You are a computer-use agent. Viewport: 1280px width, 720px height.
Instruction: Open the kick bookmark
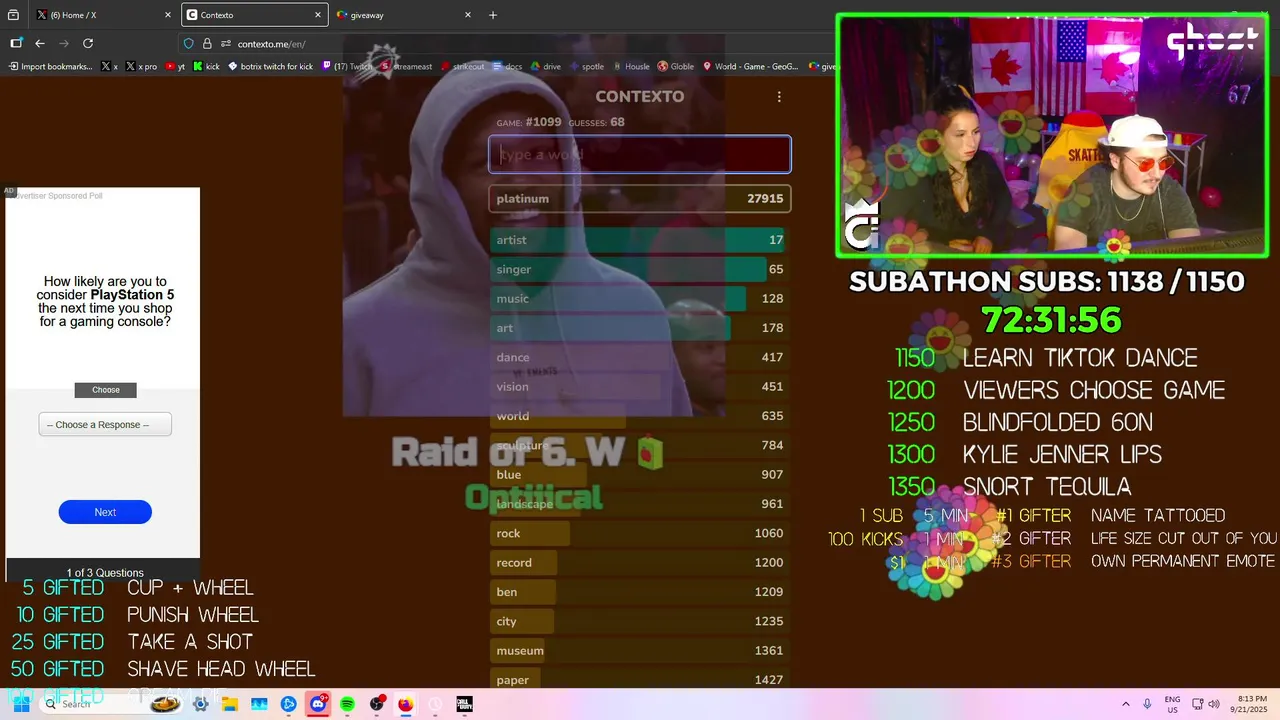pyautogui.click(x=207, y=67)
